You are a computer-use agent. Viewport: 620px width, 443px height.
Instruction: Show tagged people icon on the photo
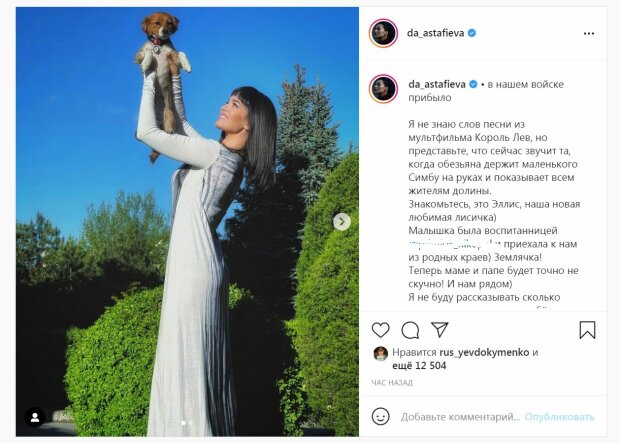coord(35,417)
